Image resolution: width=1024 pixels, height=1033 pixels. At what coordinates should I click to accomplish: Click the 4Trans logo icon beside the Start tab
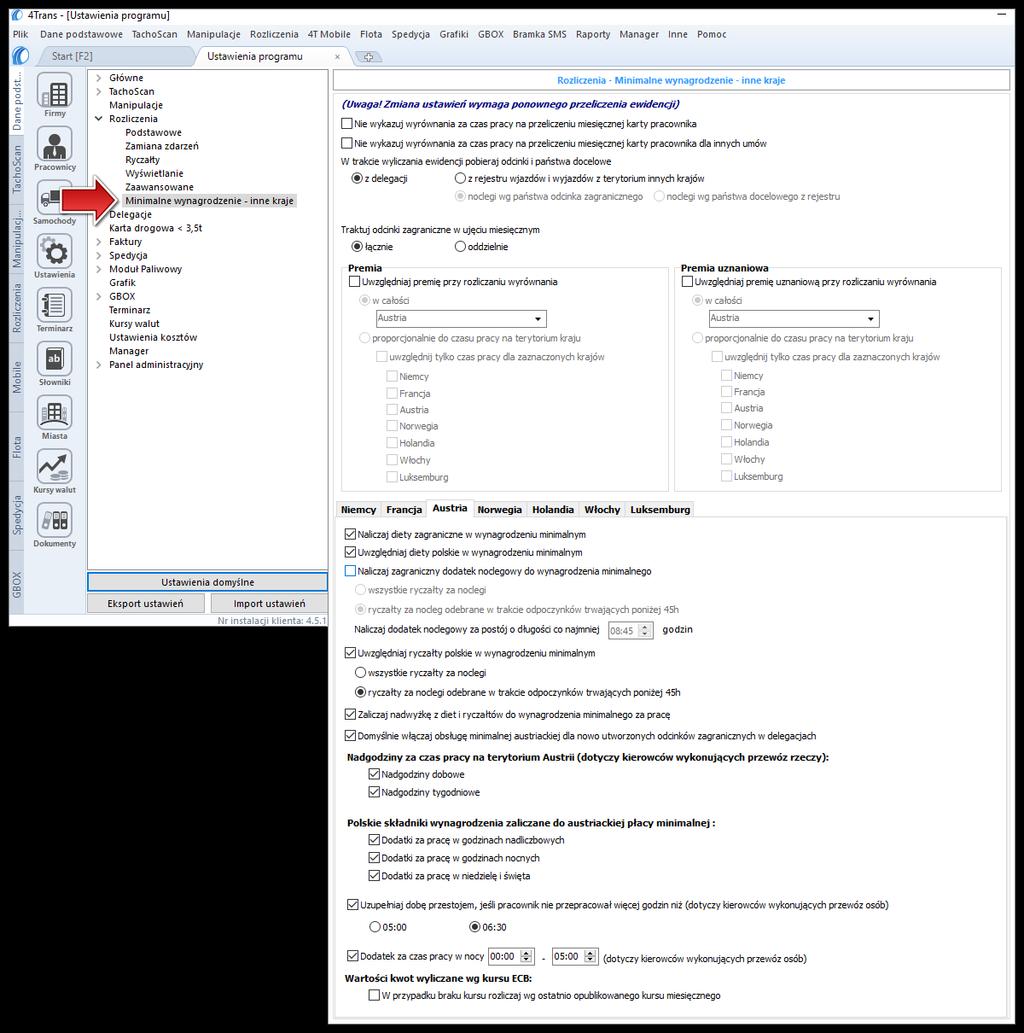20,56
